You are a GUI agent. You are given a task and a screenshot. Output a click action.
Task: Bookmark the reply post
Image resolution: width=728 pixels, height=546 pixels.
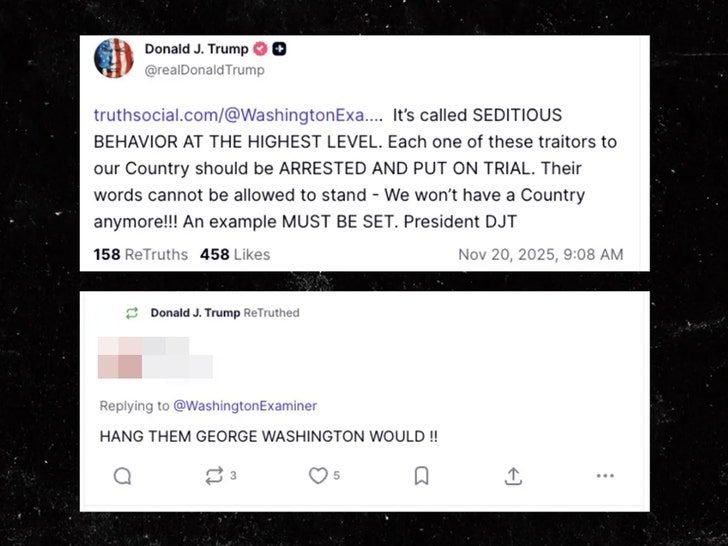tap(421, 476)
